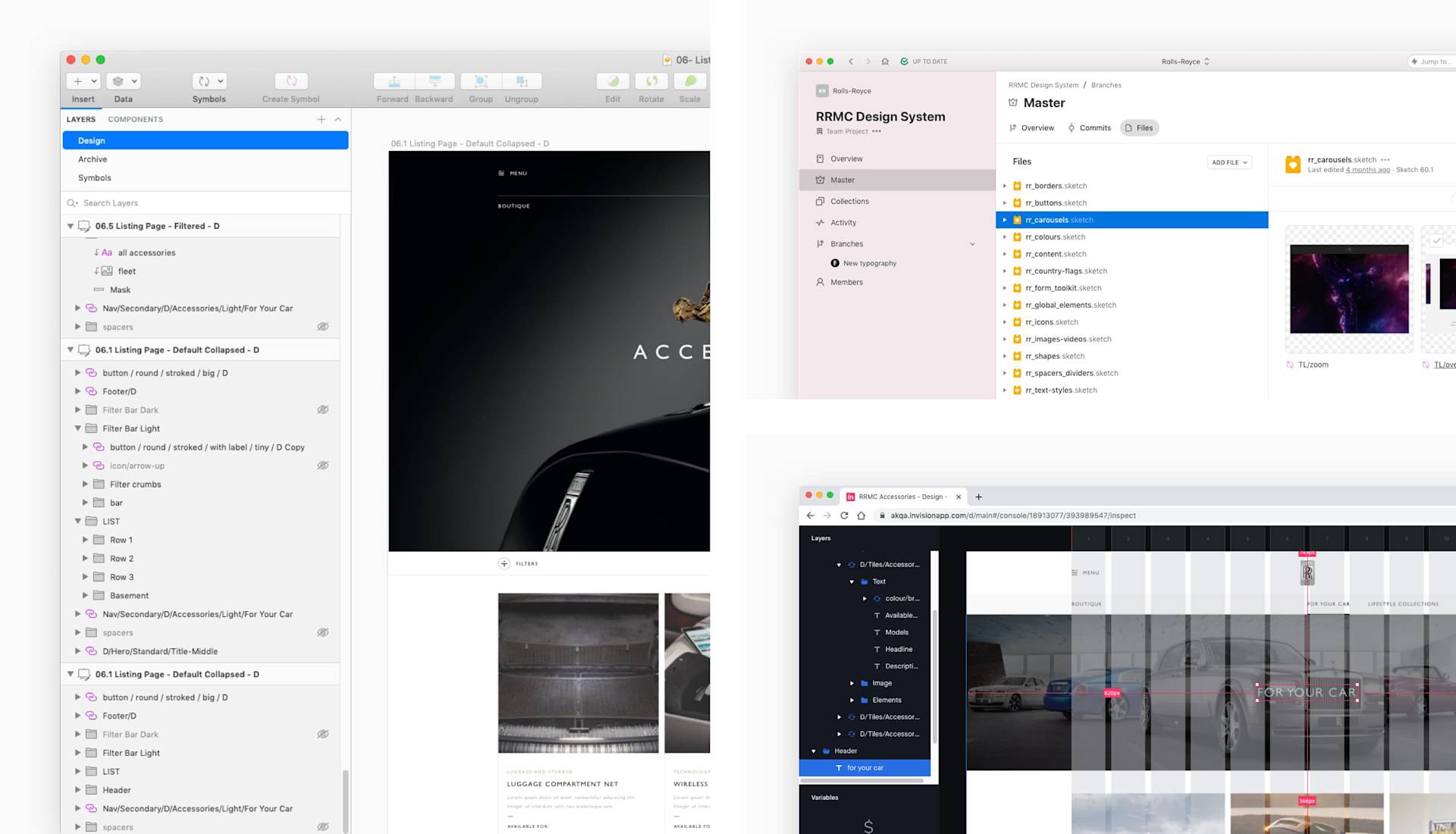Click the Scale tool icon
The width and height of the screenshot is (1456, 834).
690,81
